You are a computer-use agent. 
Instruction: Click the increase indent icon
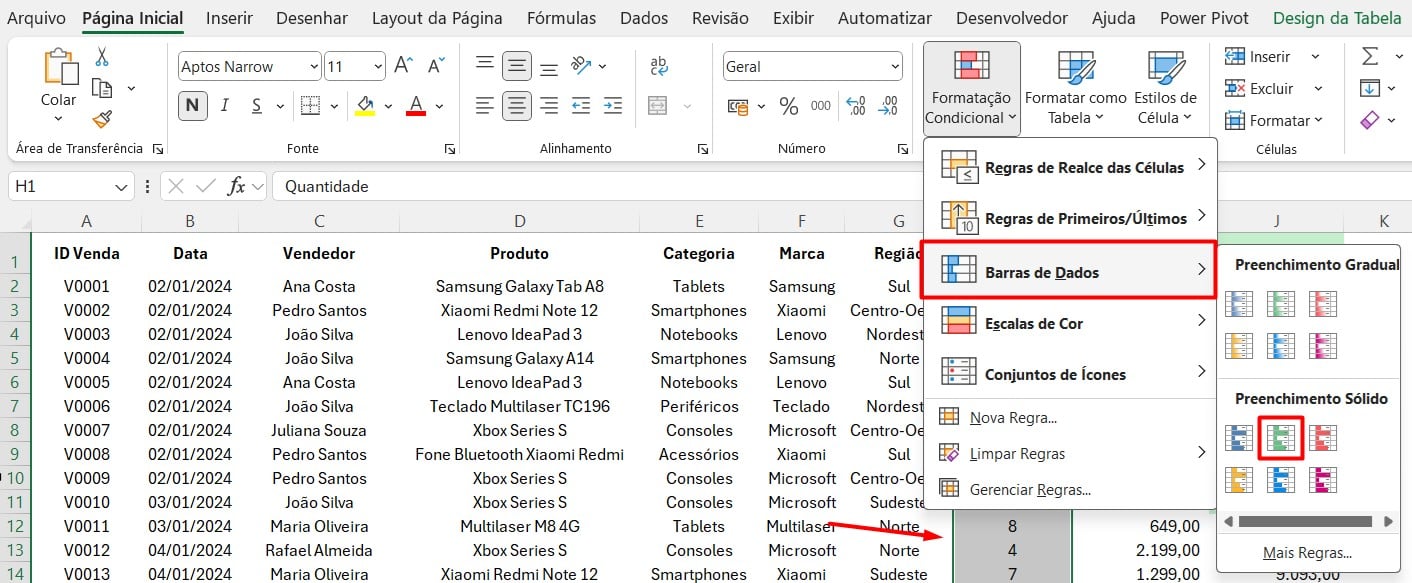[x=613, y=105]
